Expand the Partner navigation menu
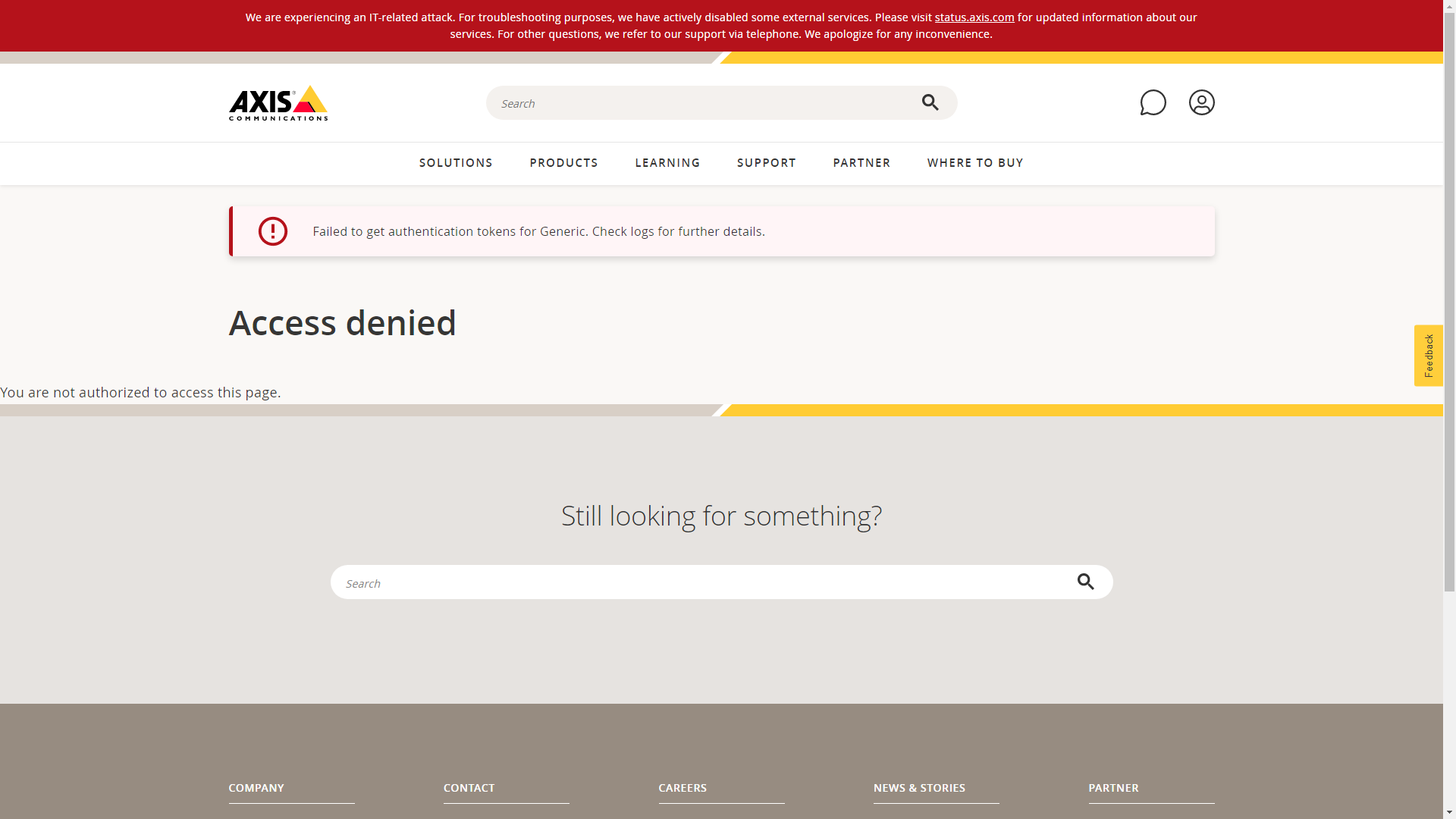The height and width of the screenshot is (819, 1456). coord(861,162)
